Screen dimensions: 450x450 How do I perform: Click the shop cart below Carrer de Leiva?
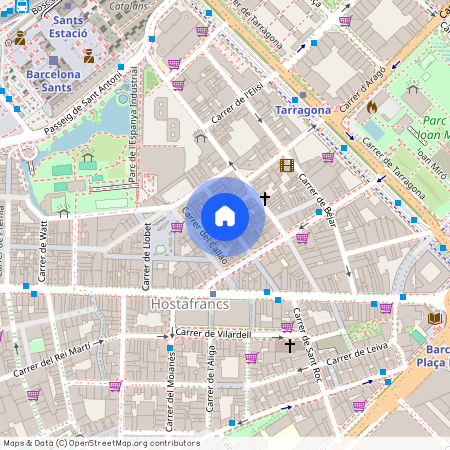coord(359,406)
